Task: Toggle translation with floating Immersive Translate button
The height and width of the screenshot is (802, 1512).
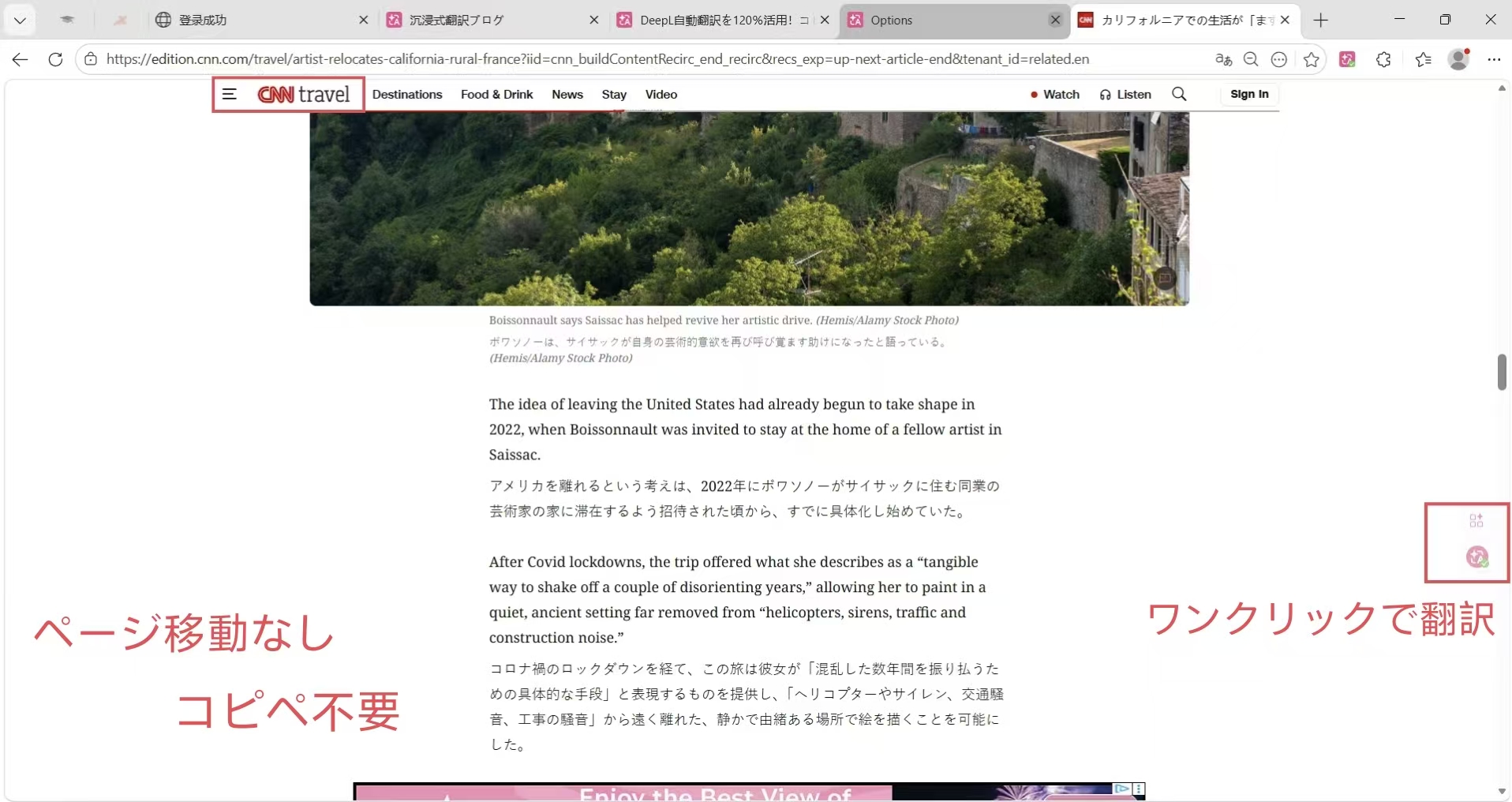Action: point(1476,557)
